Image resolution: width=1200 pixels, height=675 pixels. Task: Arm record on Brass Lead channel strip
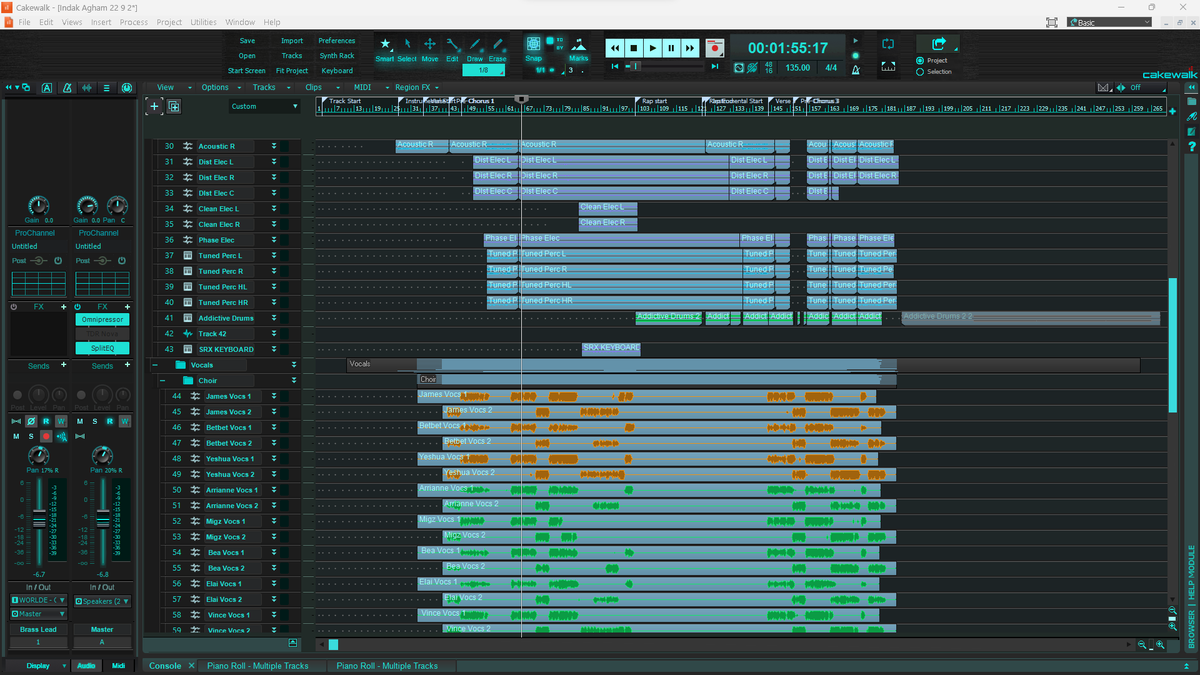click(x=46, y=437)
